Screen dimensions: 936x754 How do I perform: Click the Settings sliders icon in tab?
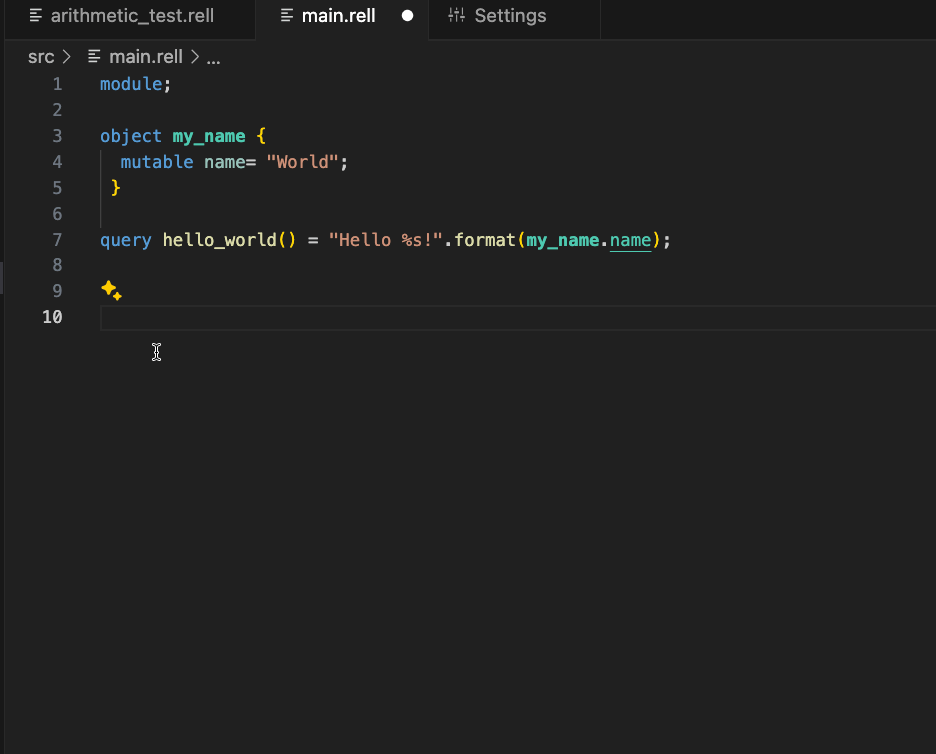coord(457,16)
